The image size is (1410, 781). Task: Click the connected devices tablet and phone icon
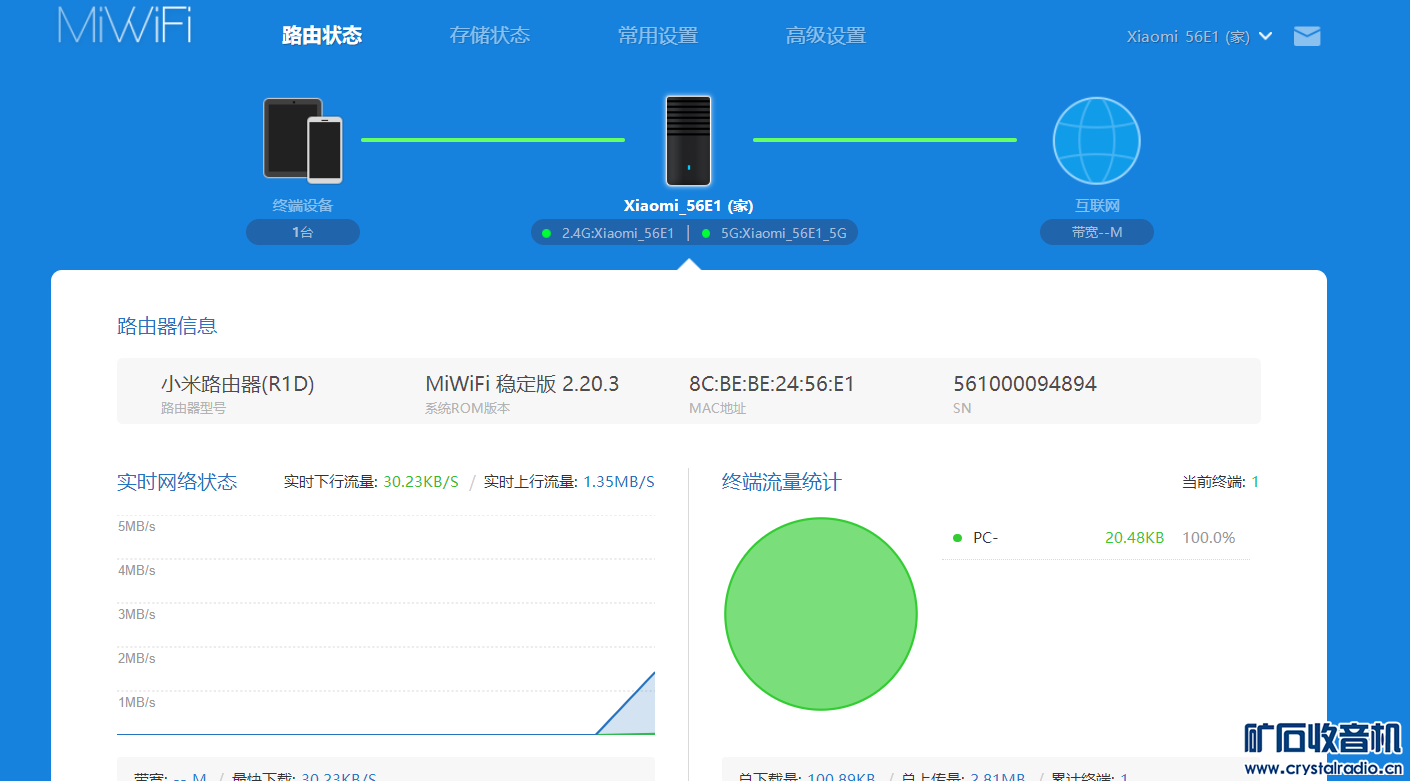point(303,140)
